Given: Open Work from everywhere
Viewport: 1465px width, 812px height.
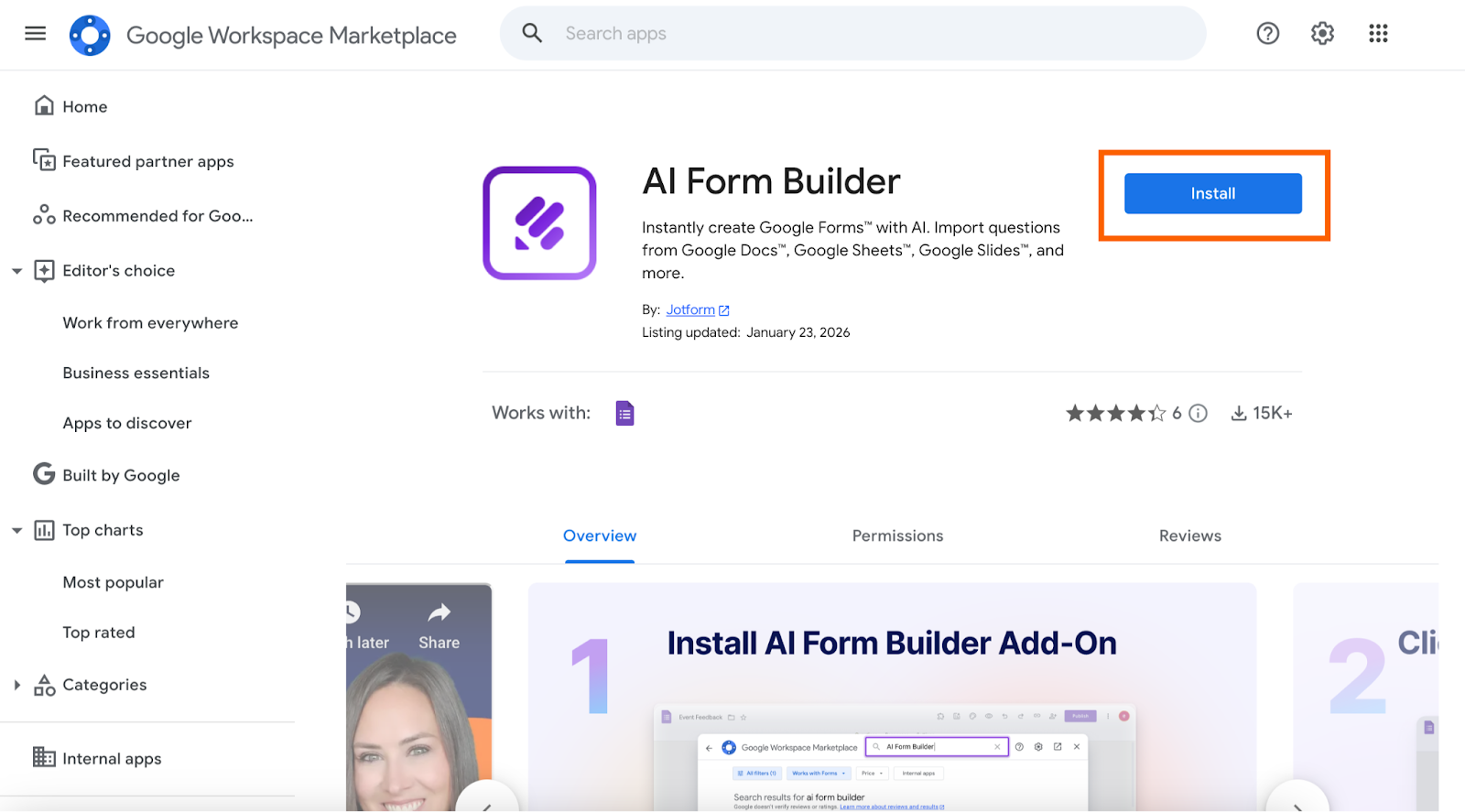Looking at the screenshot, I should click(150, 323).
